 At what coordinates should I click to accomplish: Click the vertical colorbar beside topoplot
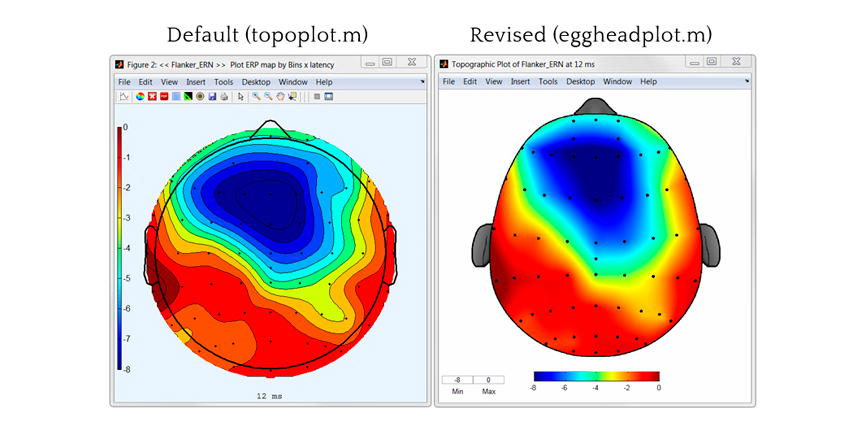122,248
